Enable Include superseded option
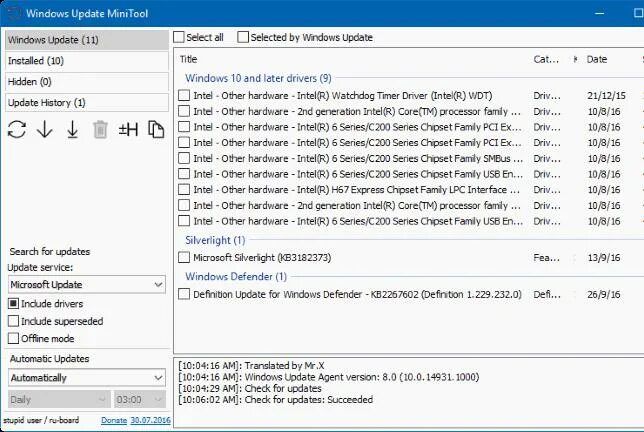 14,321
